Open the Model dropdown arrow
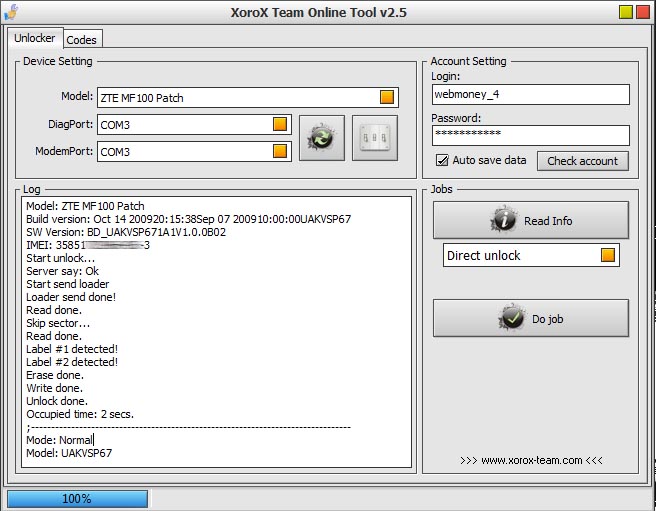656x511 pixels. 387,97
